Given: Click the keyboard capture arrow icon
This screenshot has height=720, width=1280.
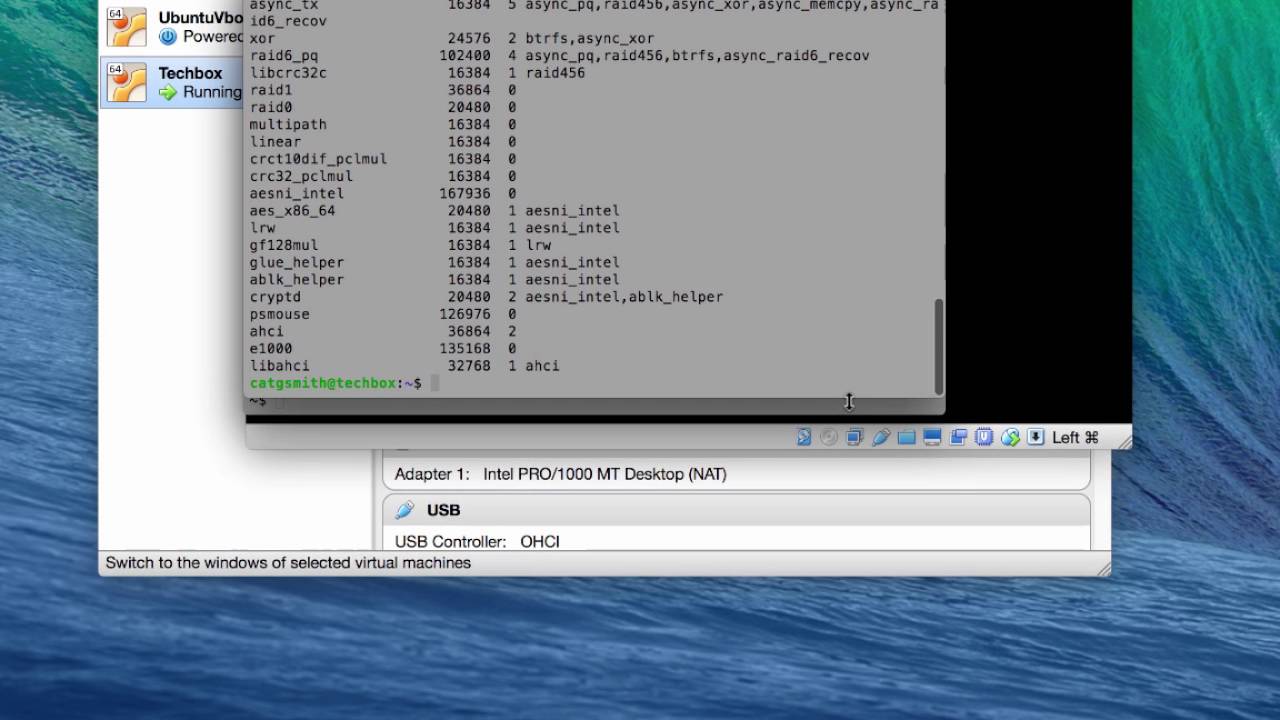Looking at the screenshot, I should 1036,437.
